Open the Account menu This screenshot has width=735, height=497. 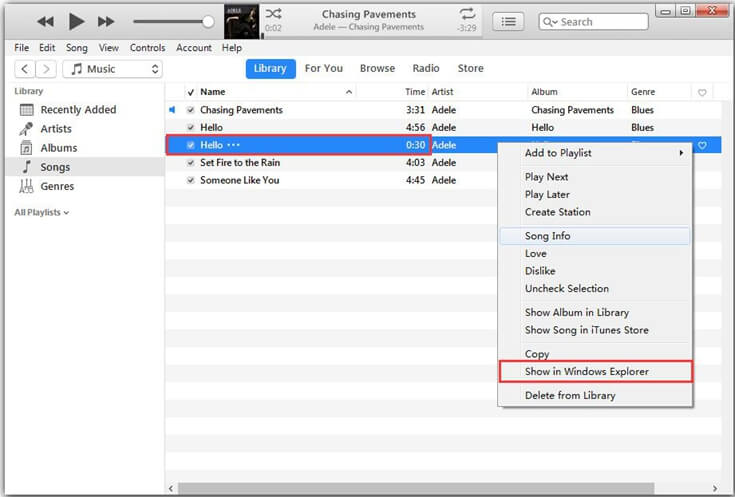click(x=194, y=48)
